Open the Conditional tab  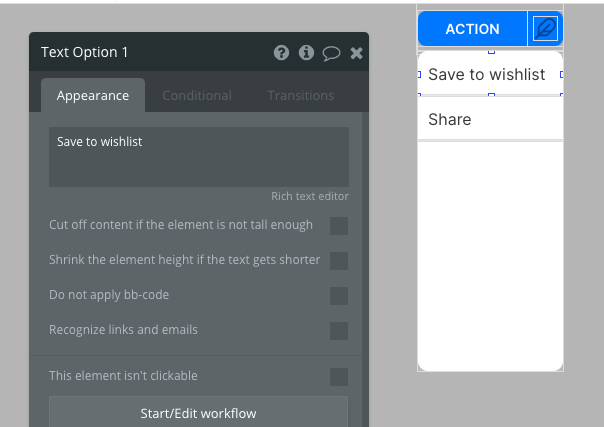[197, 96]
